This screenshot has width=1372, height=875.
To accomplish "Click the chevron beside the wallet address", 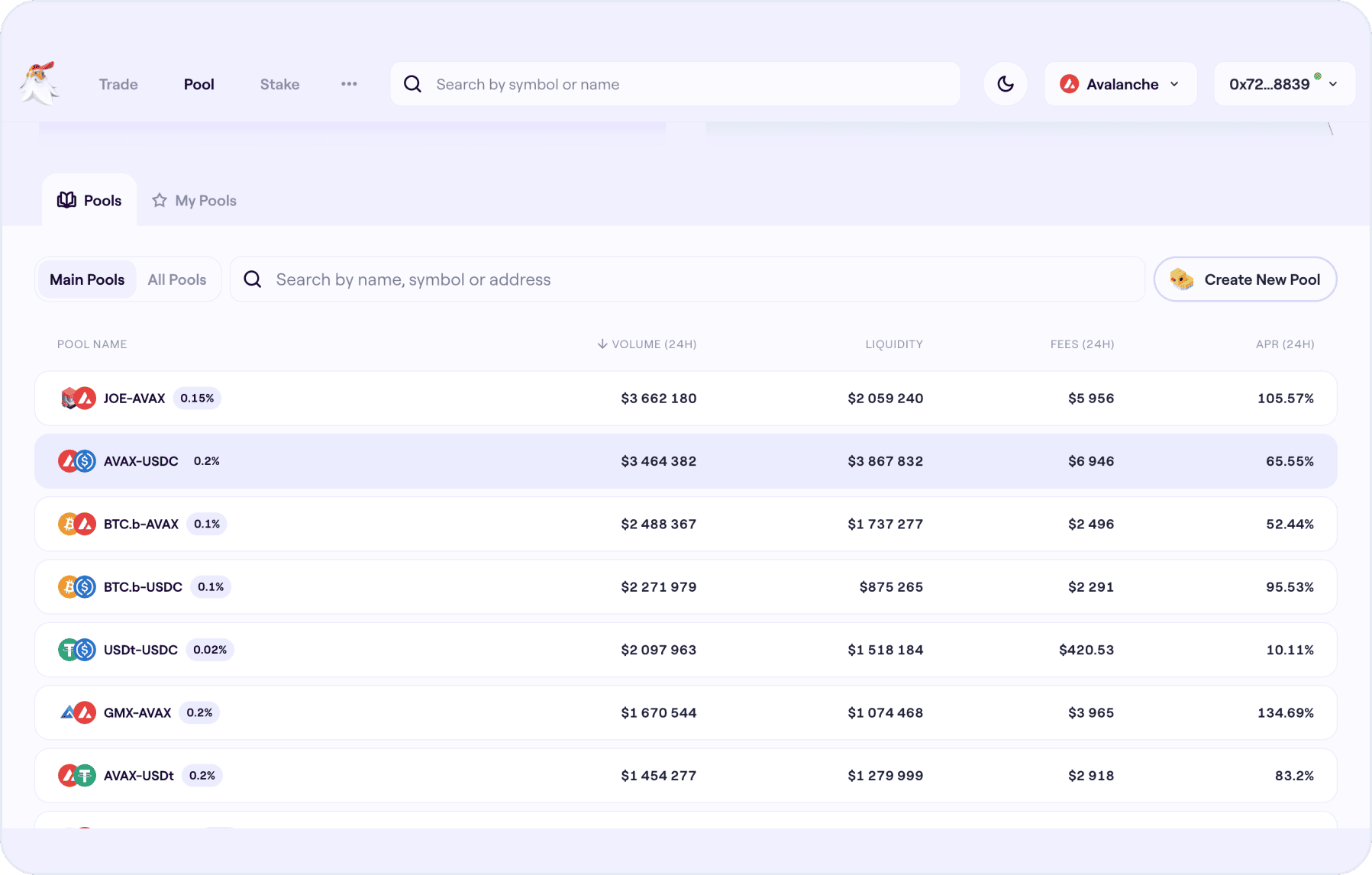I will click(1333, 84).
